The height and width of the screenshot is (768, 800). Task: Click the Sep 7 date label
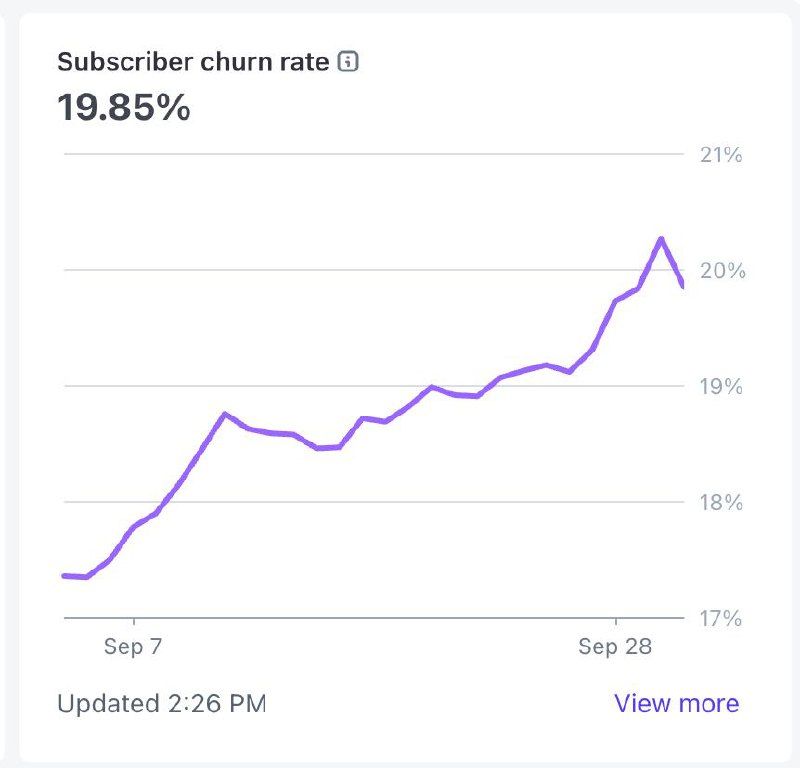coord(133,647)
